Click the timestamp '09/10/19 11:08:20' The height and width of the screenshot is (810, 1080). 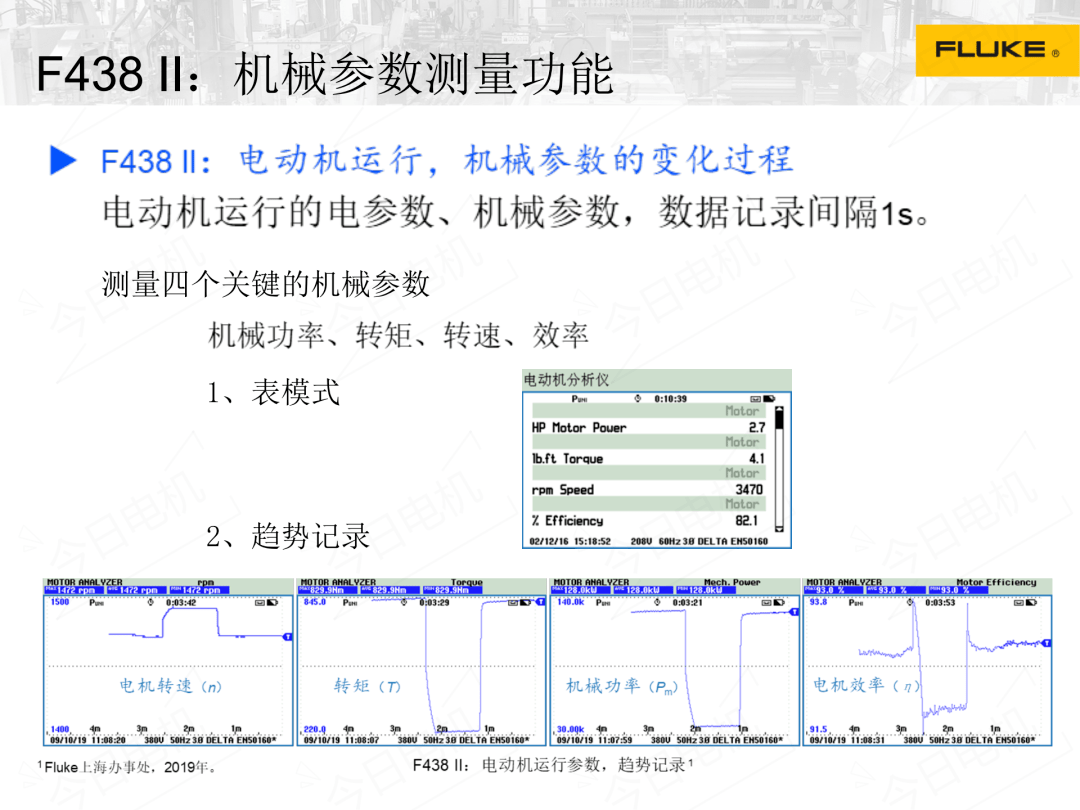(88, 740)
